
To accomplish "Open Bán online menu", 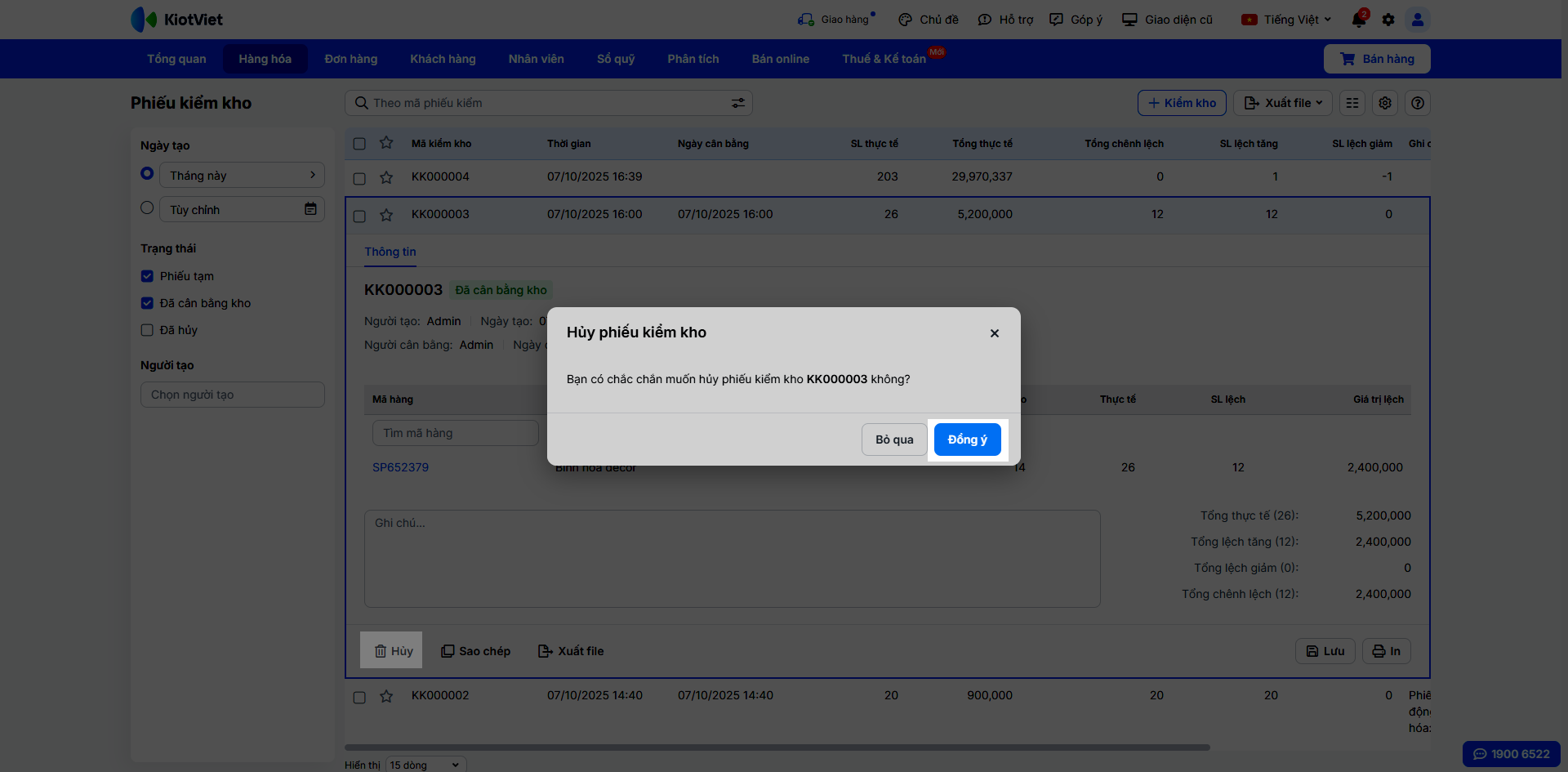I will pyautogui.click(x=781, y=59).
